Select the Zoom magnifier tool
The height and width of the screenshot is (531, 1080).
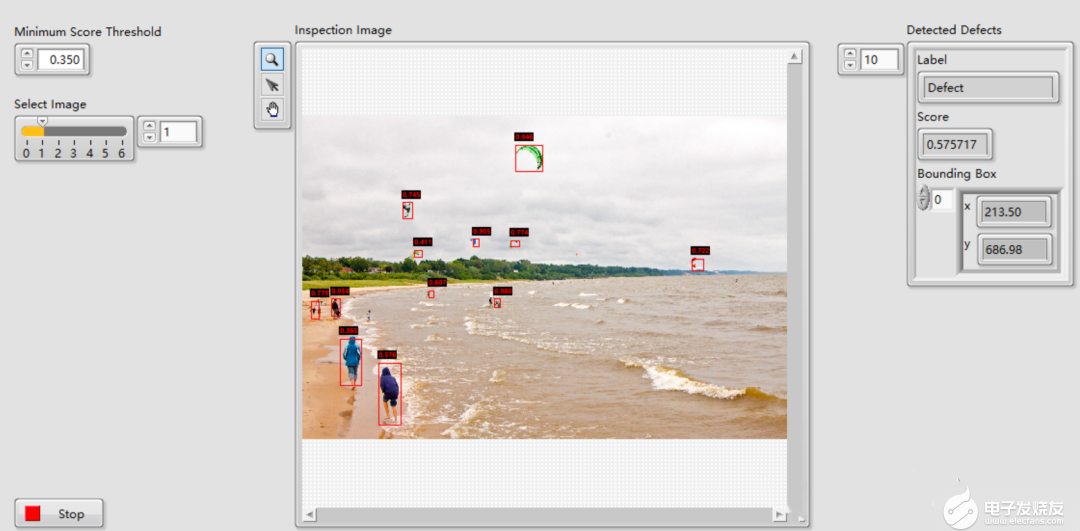tap(272, 59)
